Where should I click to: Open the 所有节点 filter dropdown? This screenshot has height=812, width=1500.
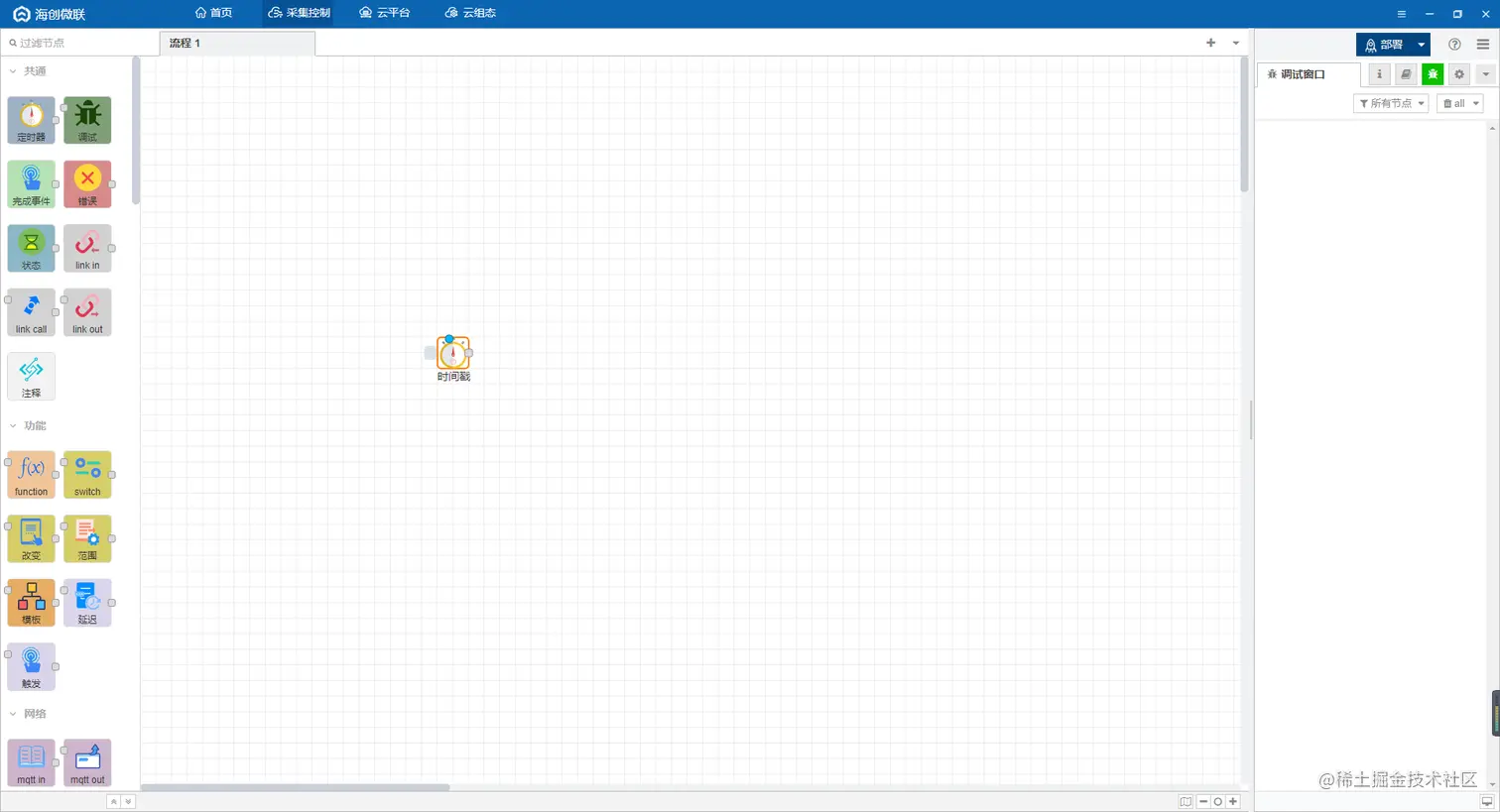tap(1391, 103)
